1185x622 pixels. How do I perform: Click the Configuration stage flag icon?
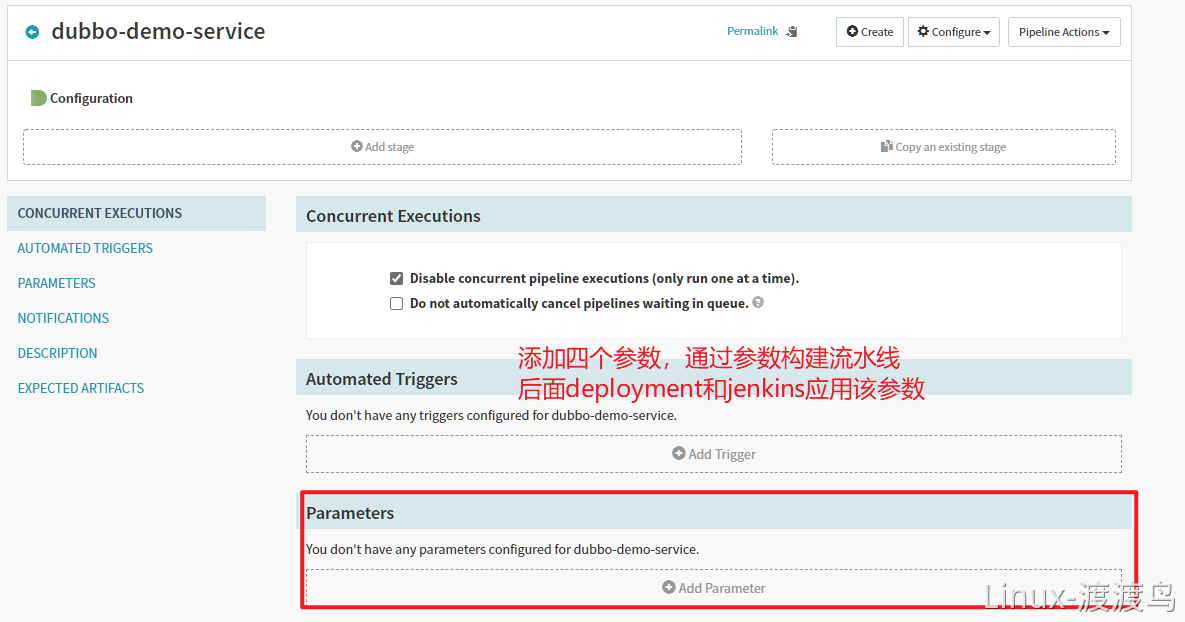(x=39, y=98)
